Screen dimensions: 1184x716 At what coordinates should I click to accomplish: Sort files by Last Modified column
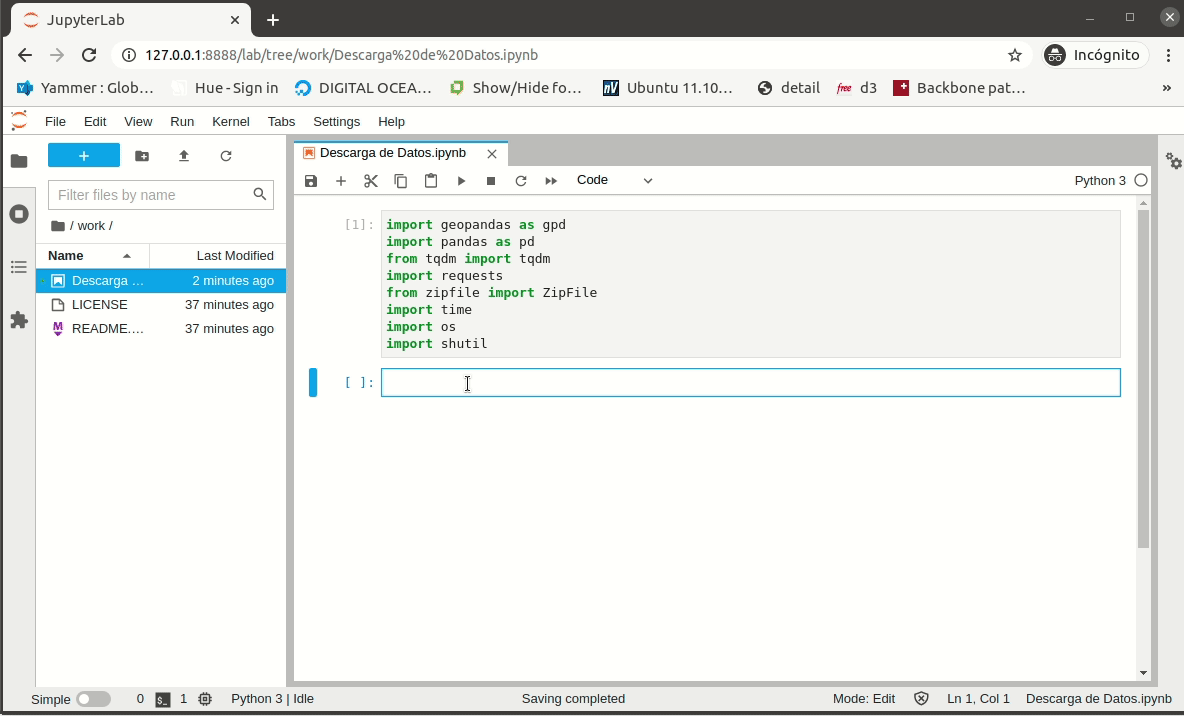pos(218,256)
